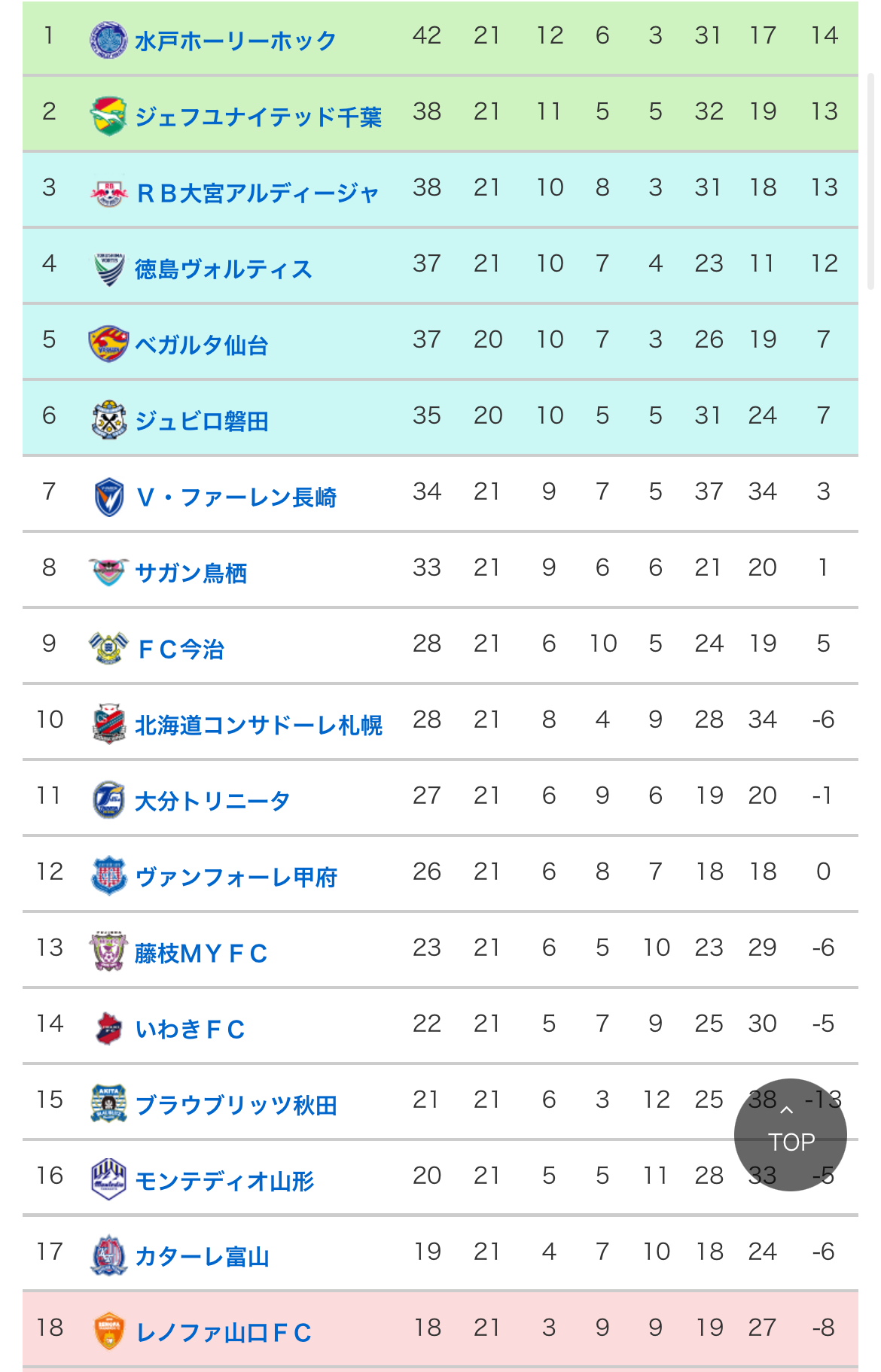This screenshot has height=1372, width=881.
Task: Open the FC今治 team link
Action: 181,649
